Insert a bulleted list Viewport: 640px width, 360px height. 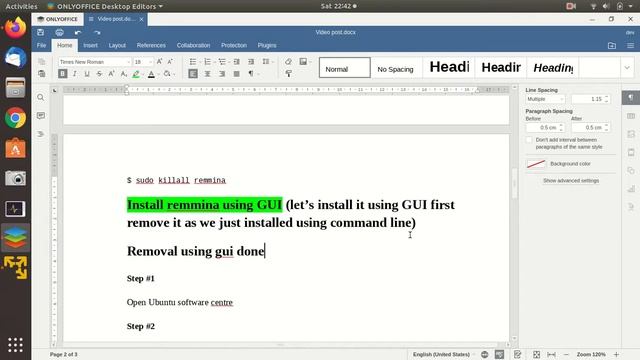(x=193, y=62)
